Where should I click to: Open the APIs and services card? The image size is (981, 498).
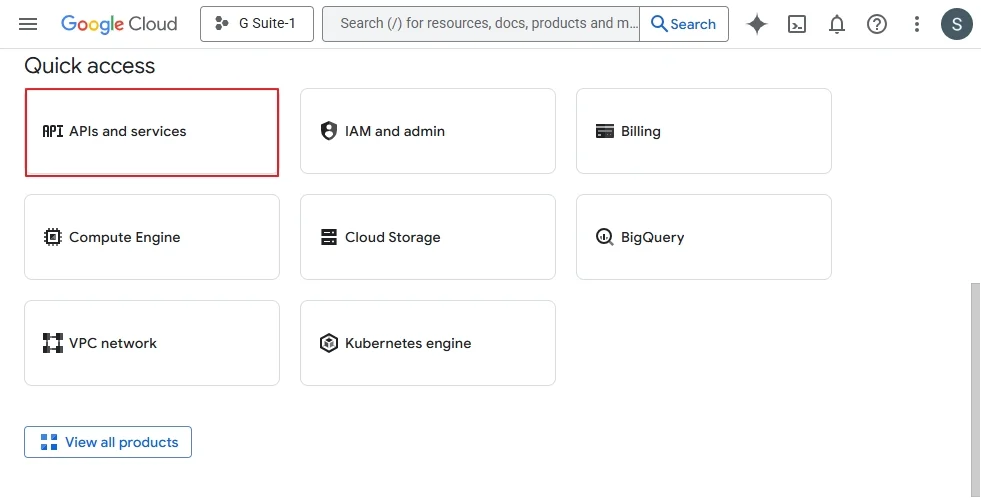[152, 132]
